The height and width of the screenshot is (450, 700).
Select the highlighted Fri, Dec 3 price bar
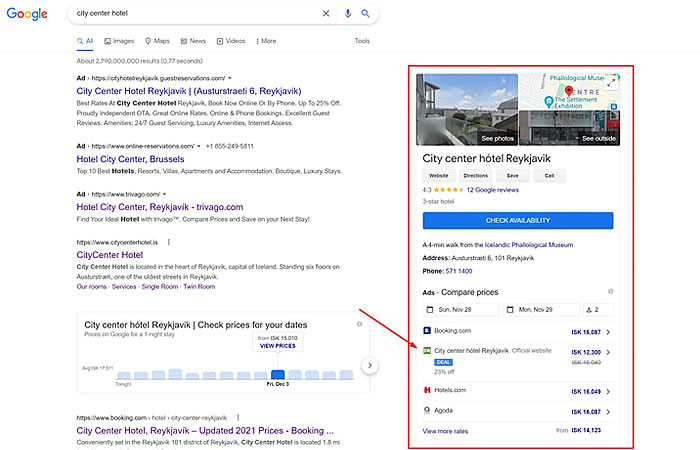pyautogui.click(x=278, y=375)
